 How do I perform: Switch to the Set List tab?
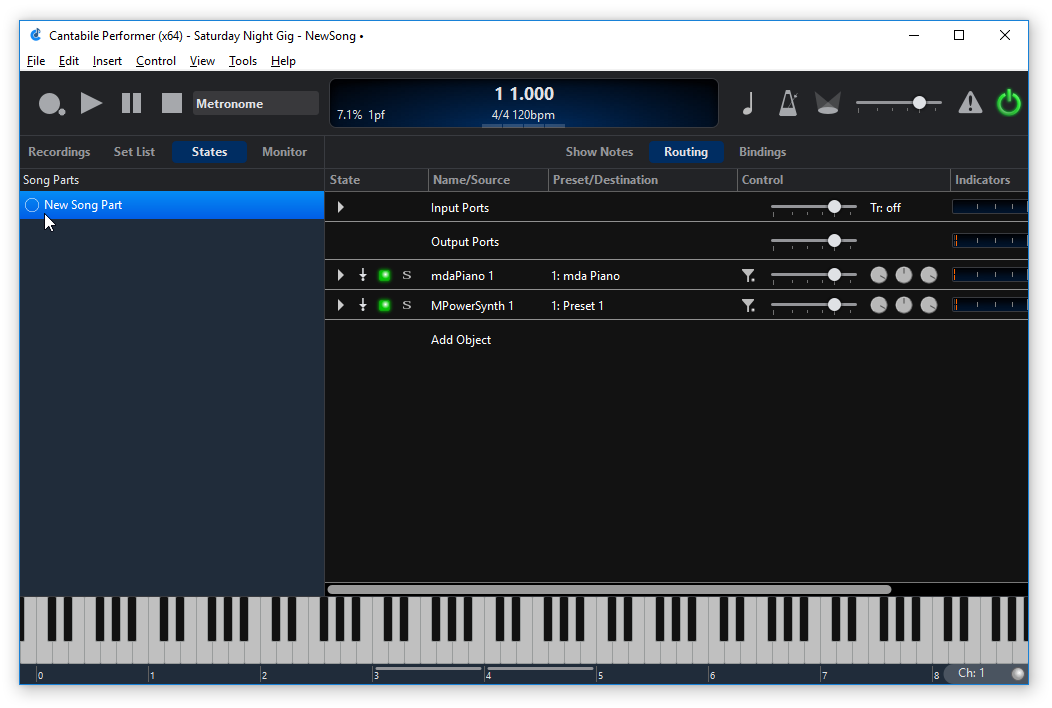(134, 152)
